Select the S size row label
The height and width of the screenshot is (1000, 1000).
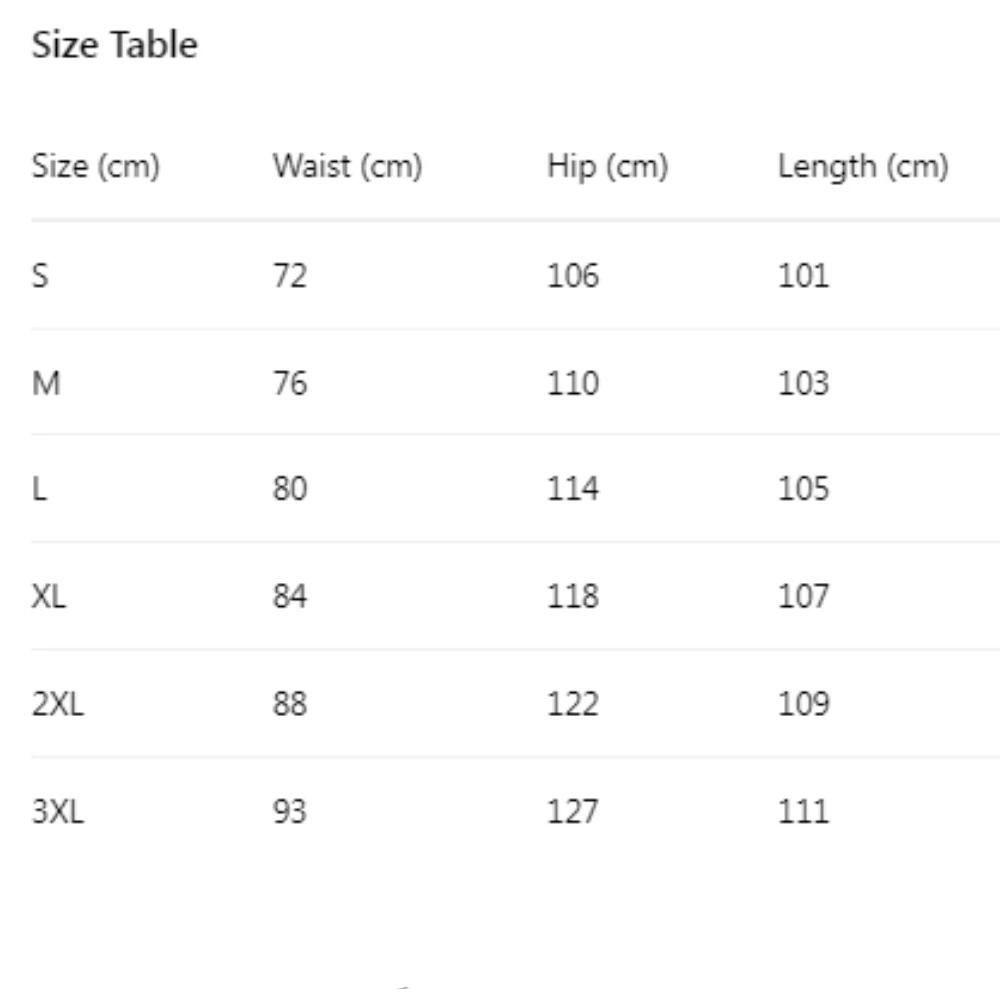pyautogui.click(x=40, y=275)
